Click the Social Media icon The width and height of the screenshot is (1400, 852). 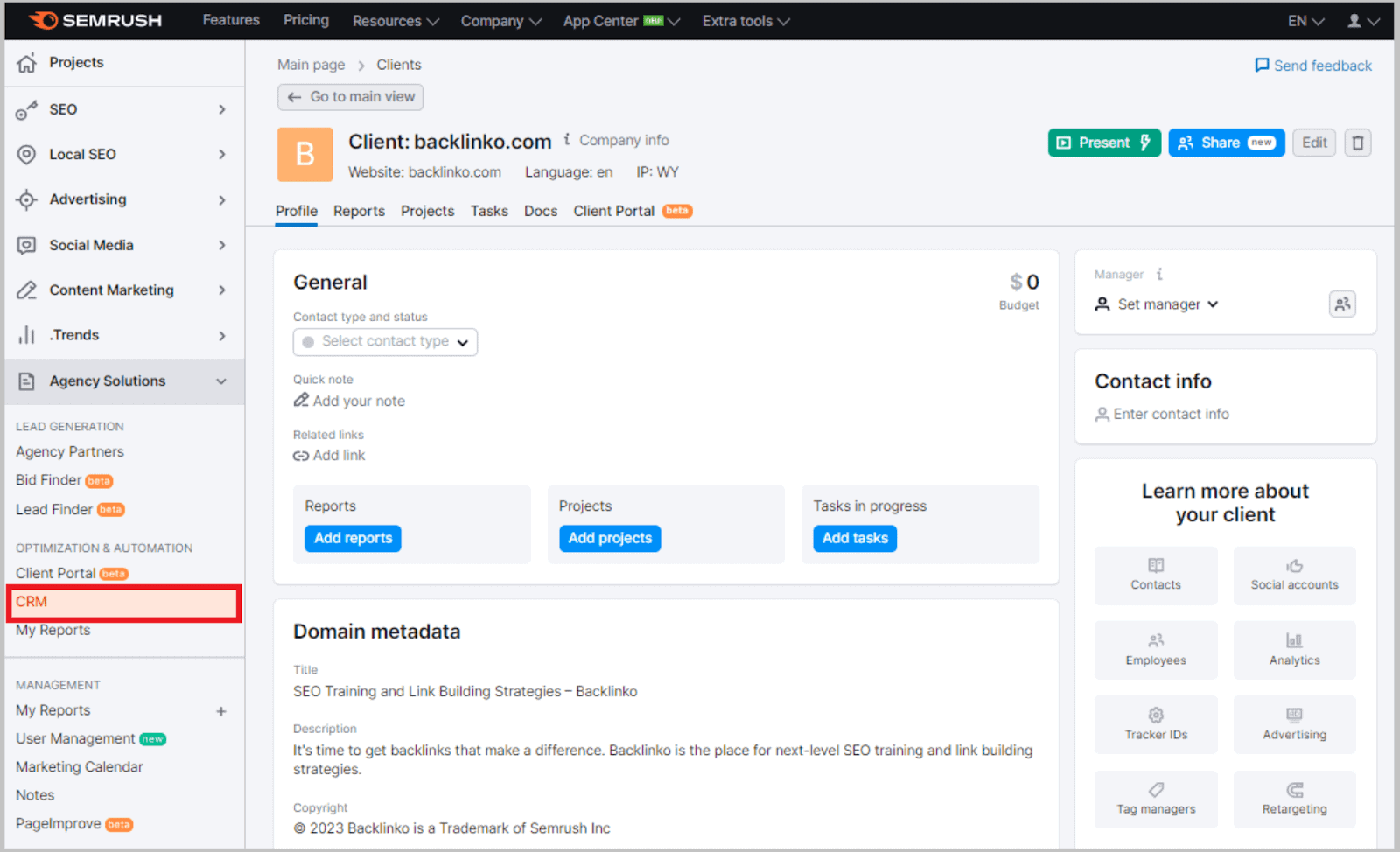(x=27, y=245)
